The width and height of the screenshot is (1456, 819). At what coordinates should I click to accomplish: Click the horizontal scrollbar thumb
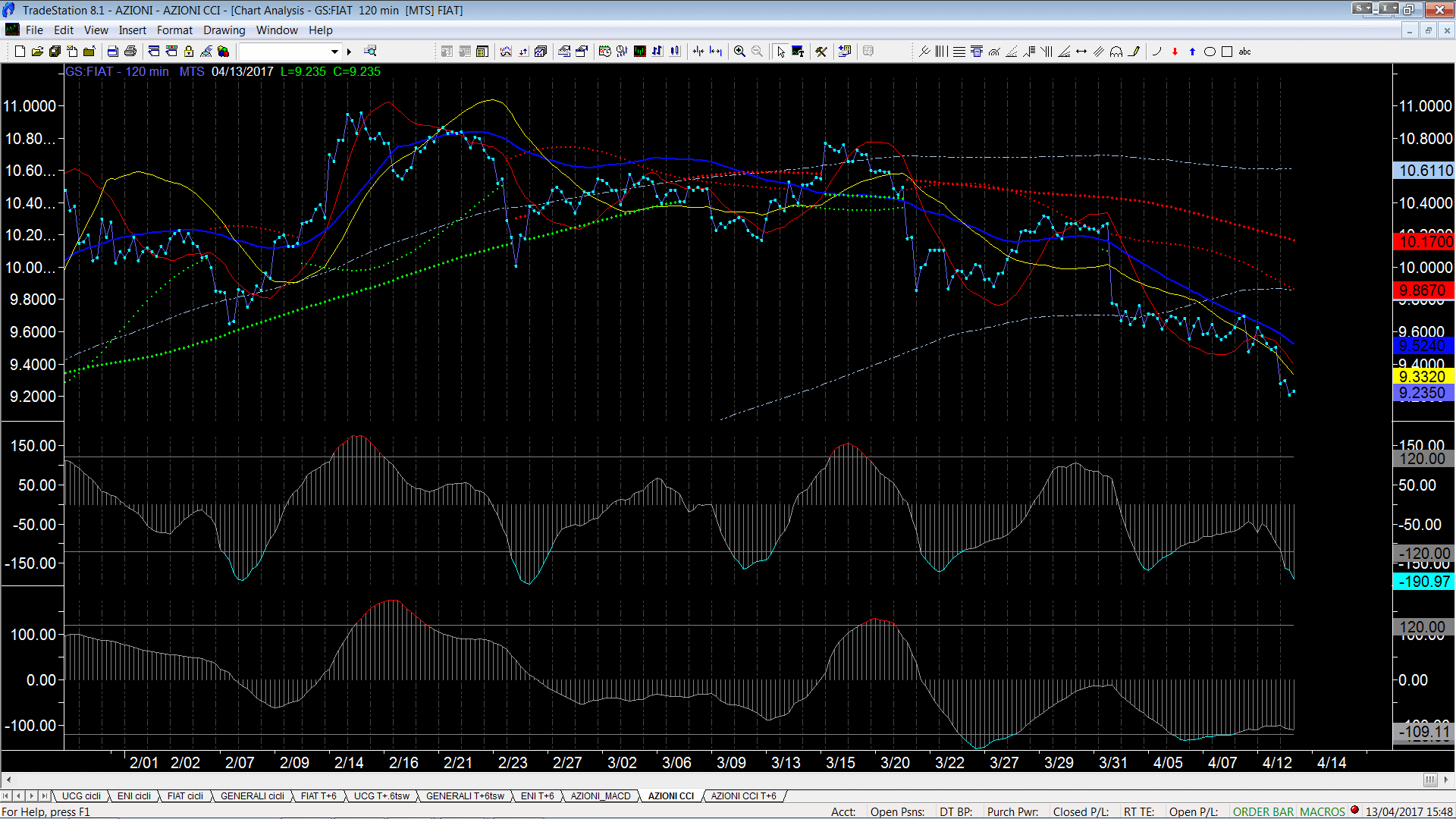[x=1430, y=780]
